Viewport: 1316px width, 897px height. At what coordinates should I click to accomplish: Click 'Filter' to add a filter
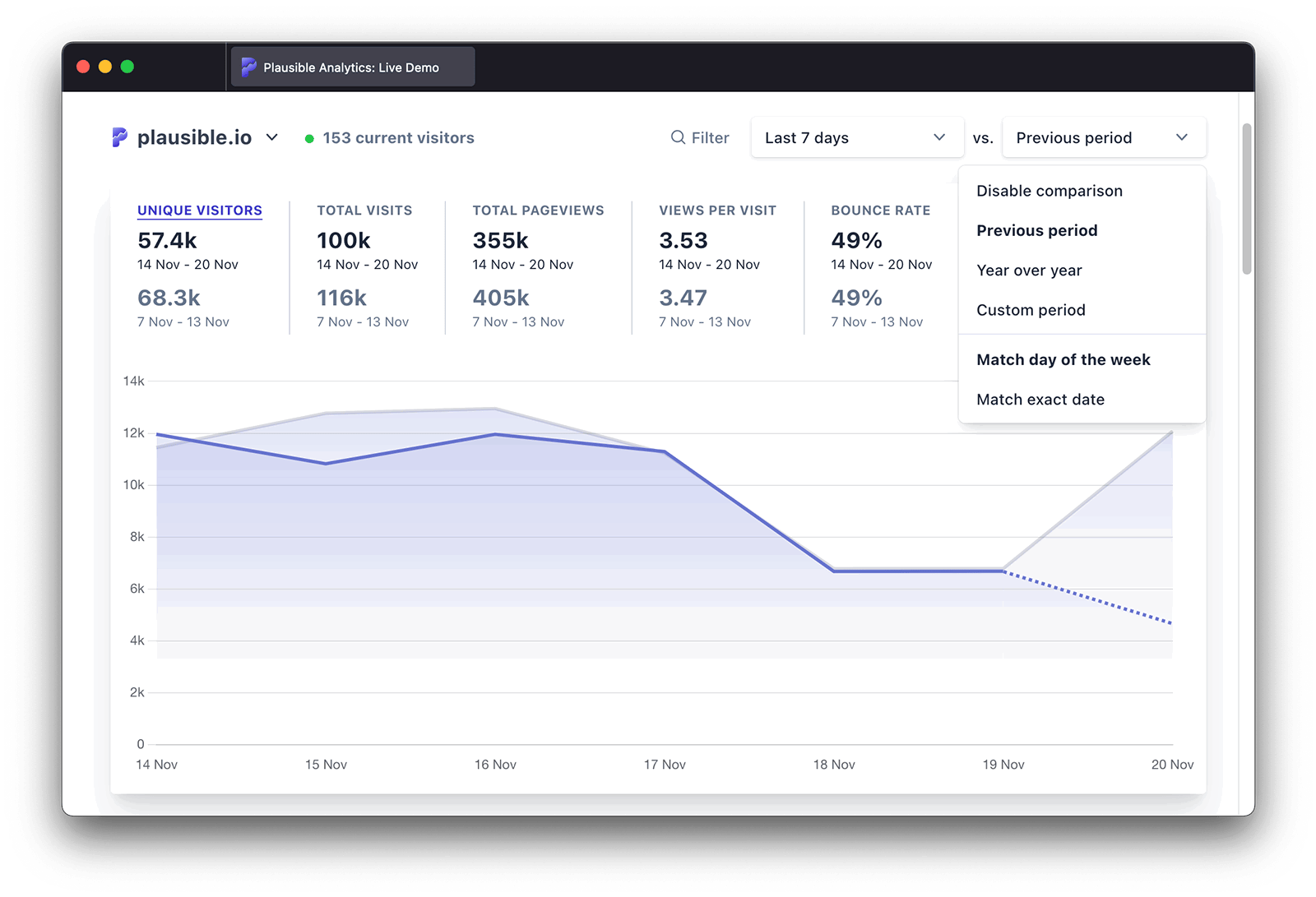(x=709, y=137)
